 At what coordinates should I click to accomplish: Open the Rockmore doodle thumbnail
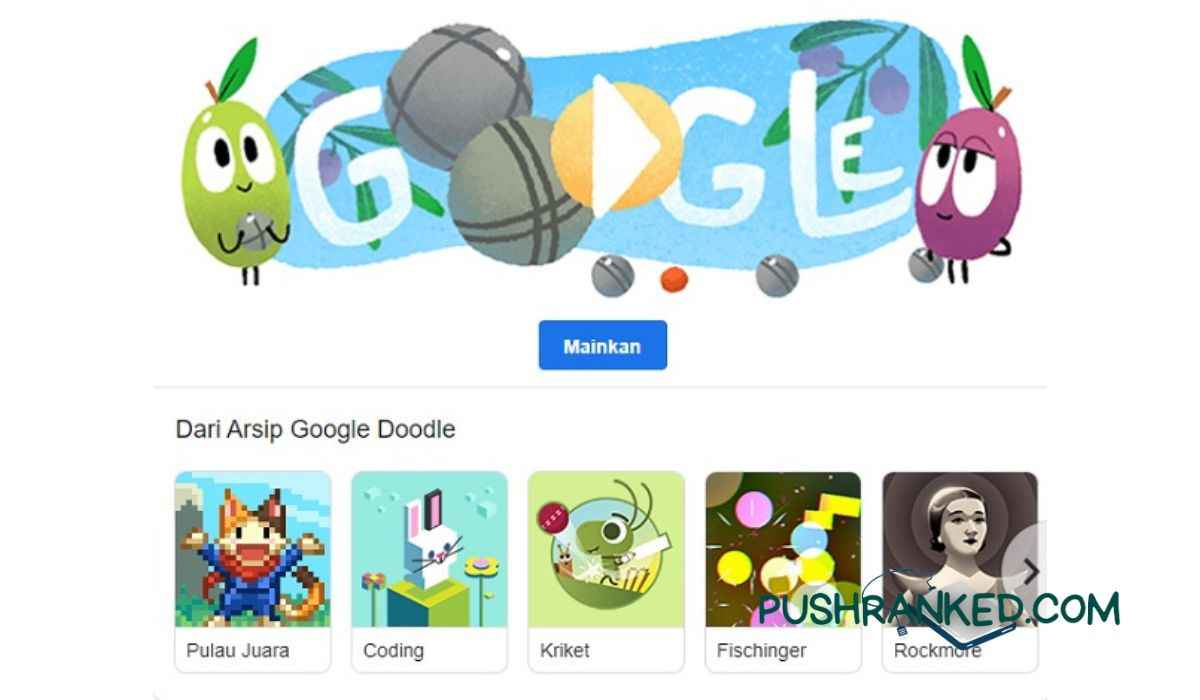pos(960,549)
